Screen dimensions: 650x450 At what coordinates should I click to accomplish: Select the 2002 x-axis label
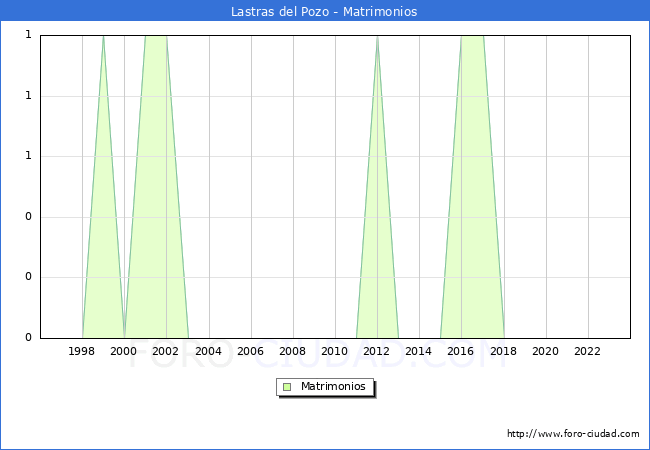coord(166,351)
